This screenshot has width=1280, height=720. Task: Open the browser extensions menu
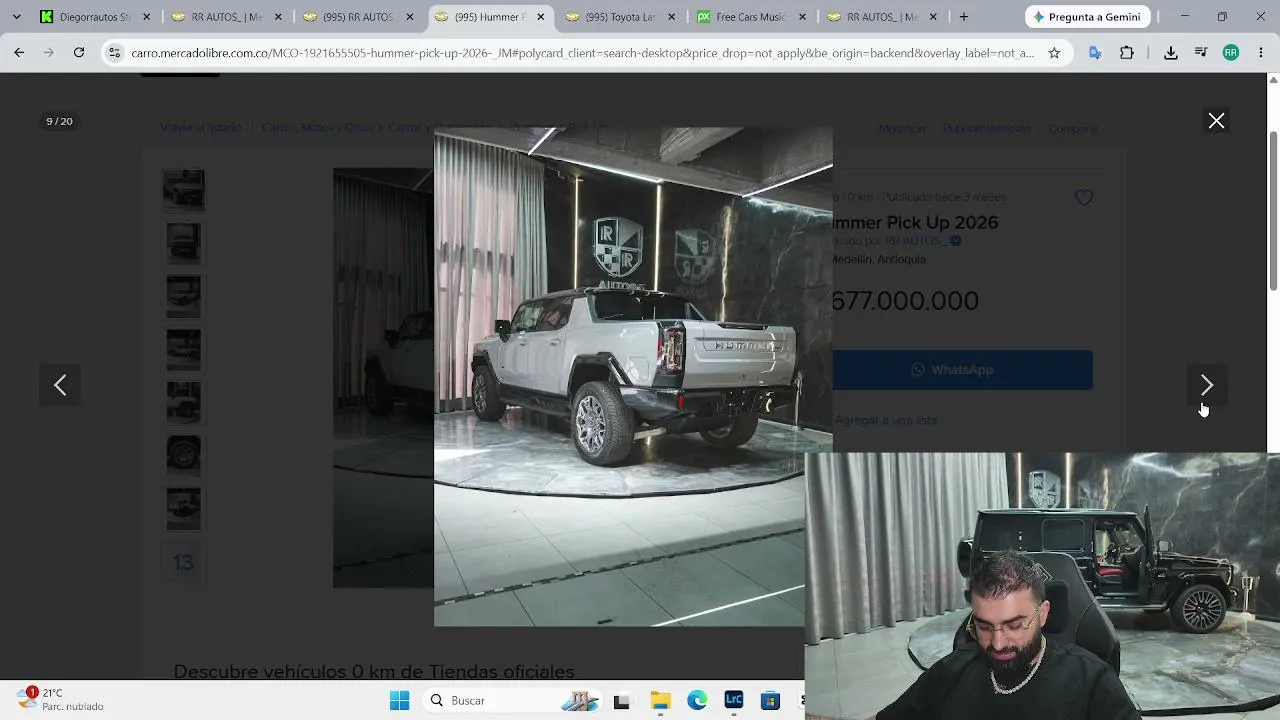tap(1127, 53)
